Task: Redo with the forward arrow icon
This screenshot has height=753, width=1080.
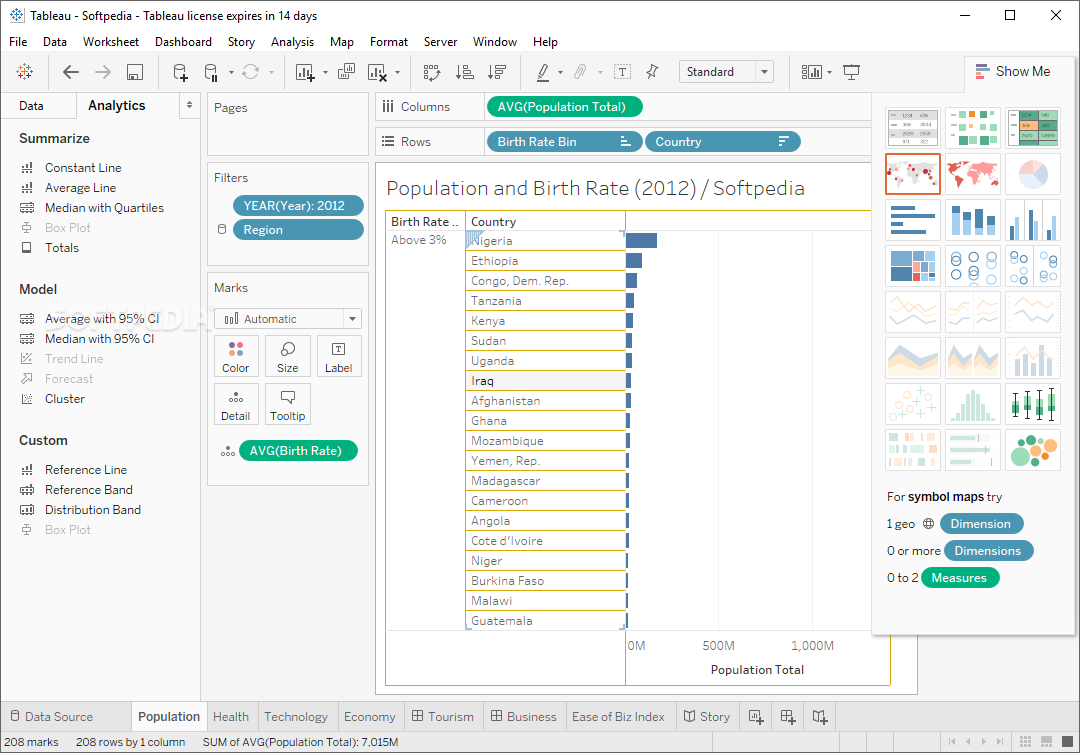Action: pos(103,72)
